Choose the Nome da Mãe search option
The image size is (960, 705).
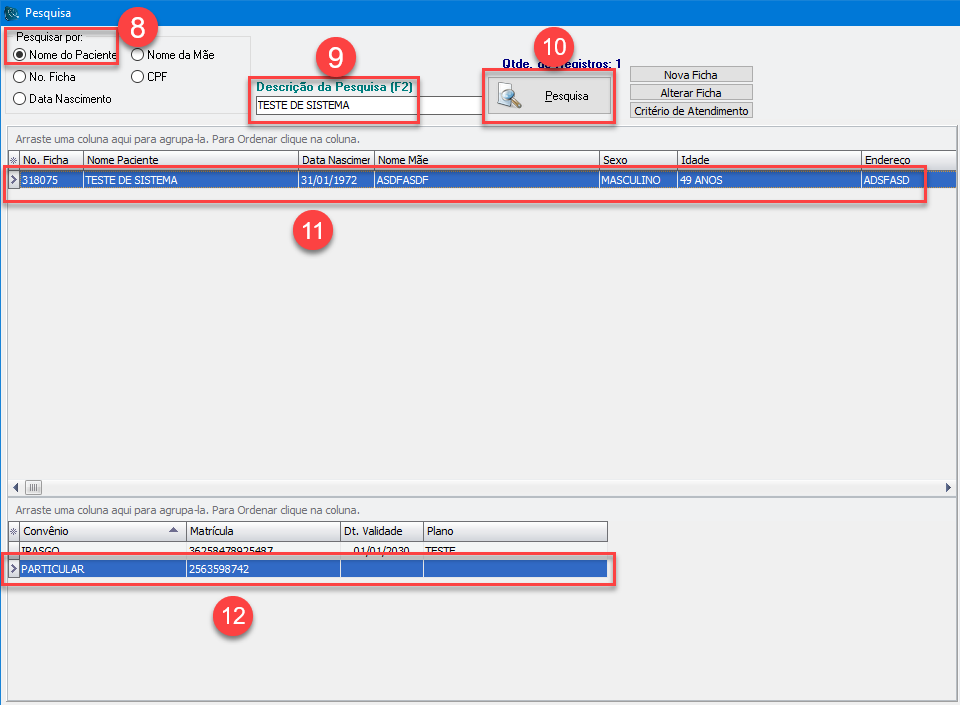(x=138, y=55)
